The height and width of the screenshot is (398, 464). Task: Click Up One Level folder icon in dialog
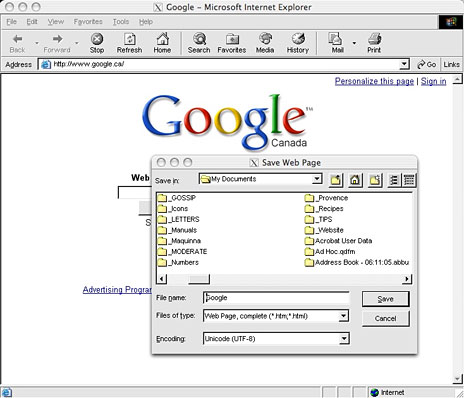pyautogui.click(x=336, y=180)
